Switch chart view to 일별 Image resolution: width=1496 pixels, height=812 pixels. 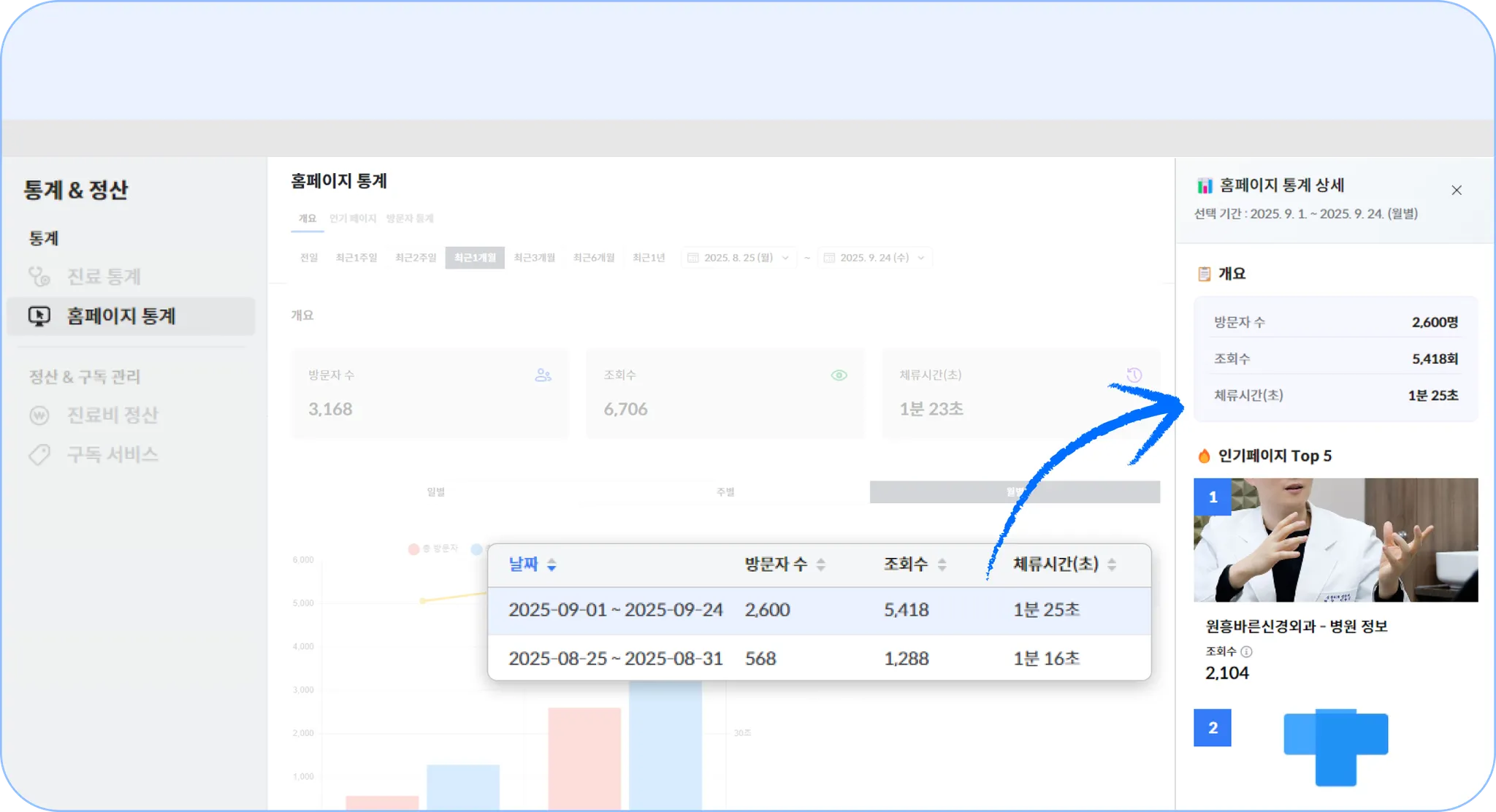pos(436,492)
